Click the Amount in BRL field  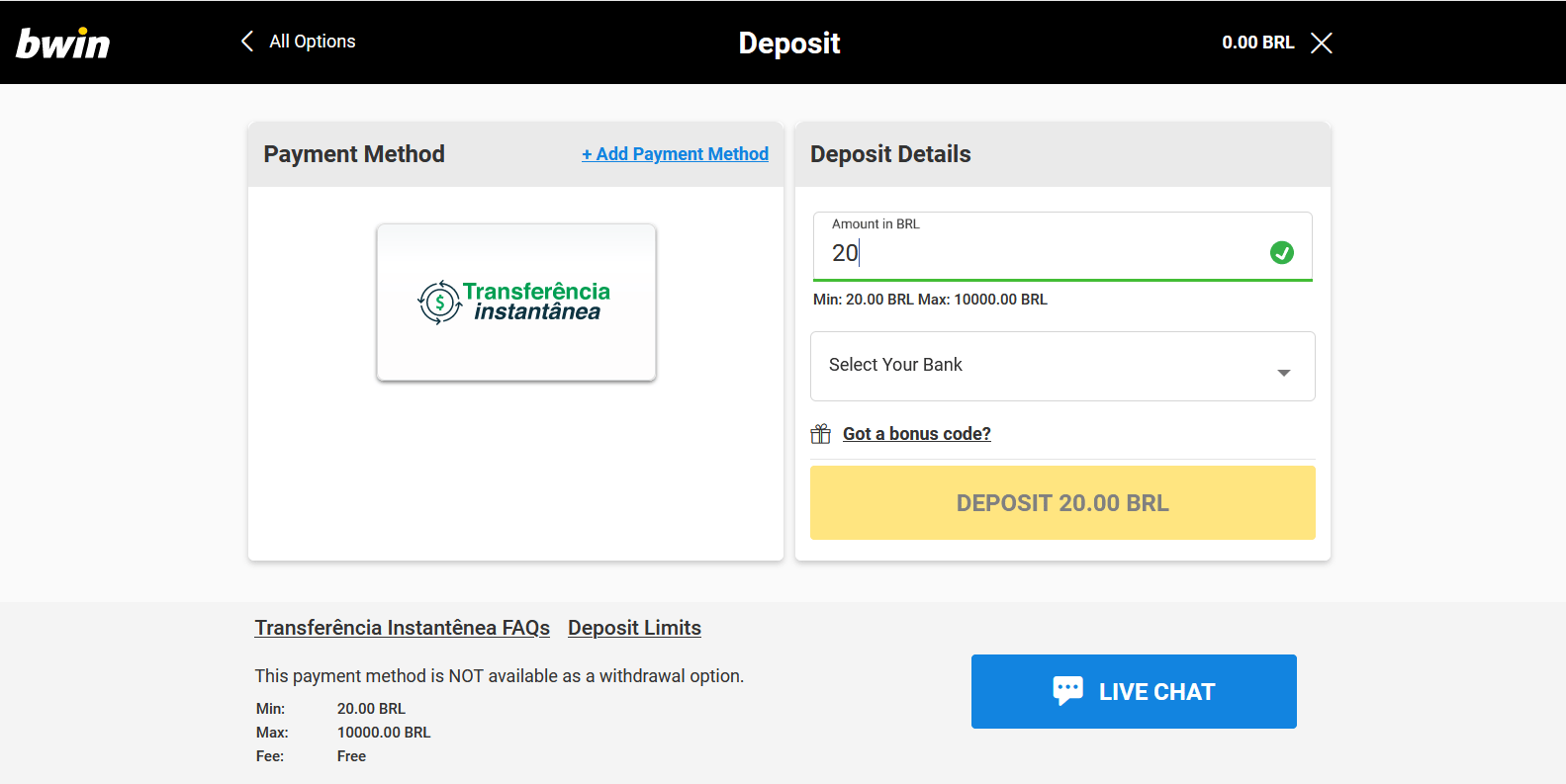click(x=1062, y=247)
